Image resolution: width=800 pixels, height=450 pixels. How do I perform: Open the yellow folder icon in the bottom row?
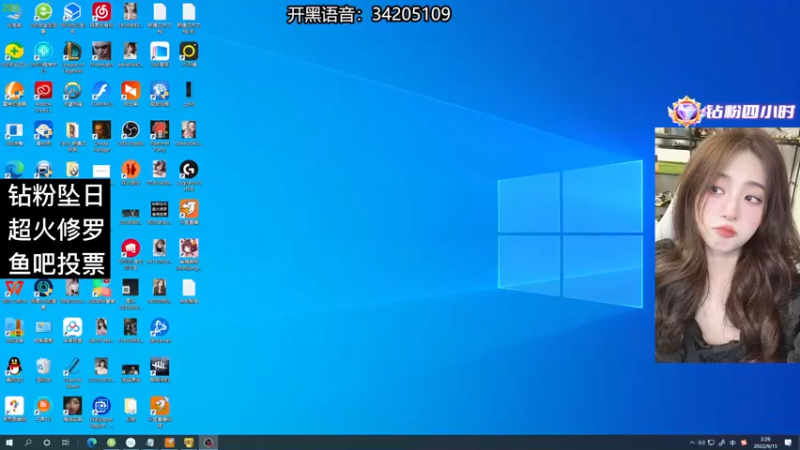pyautogui.click(x=131, y=406)
